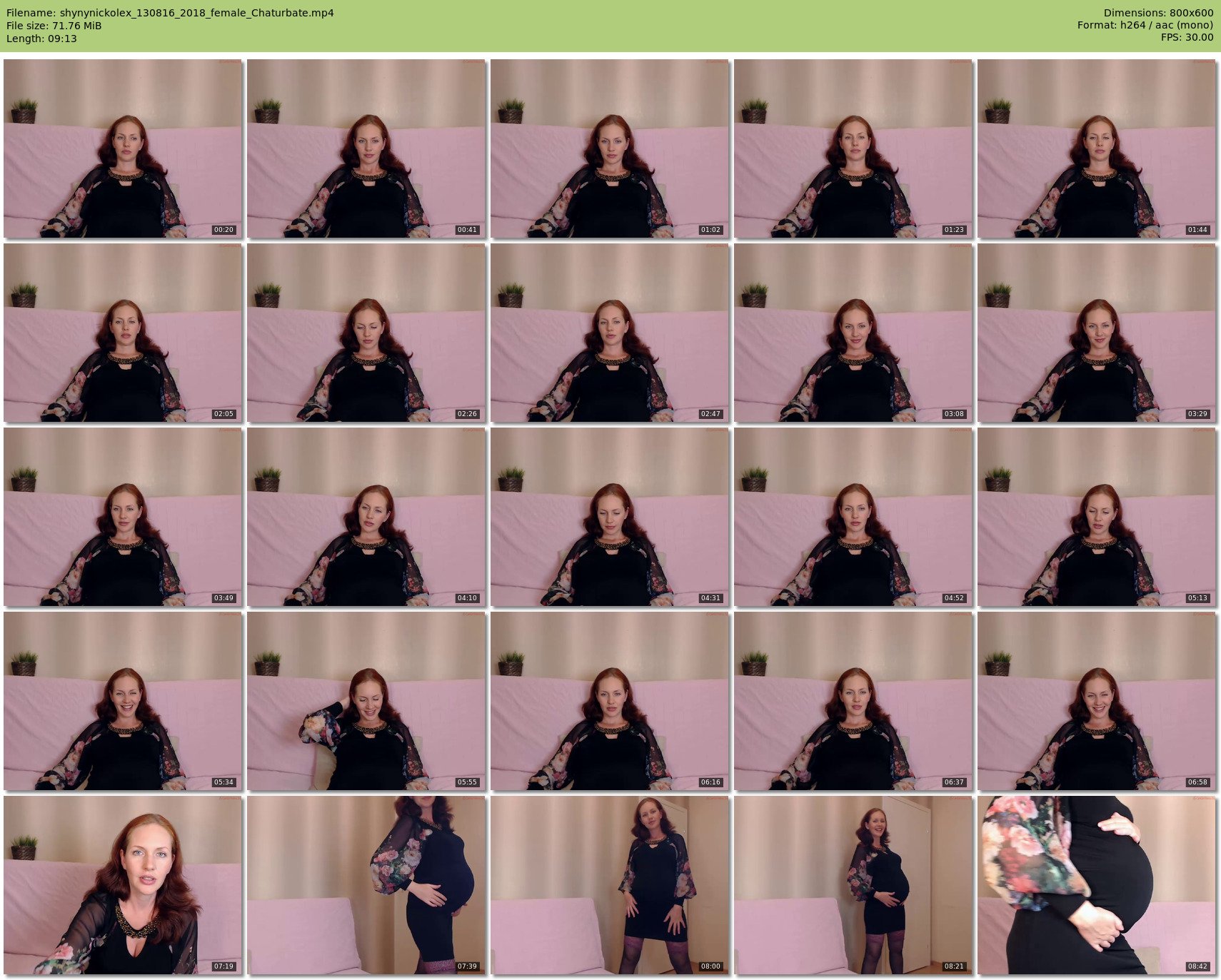Select the 02:05 preview frame
This screenshot has height=980, width=1221.
123,333
